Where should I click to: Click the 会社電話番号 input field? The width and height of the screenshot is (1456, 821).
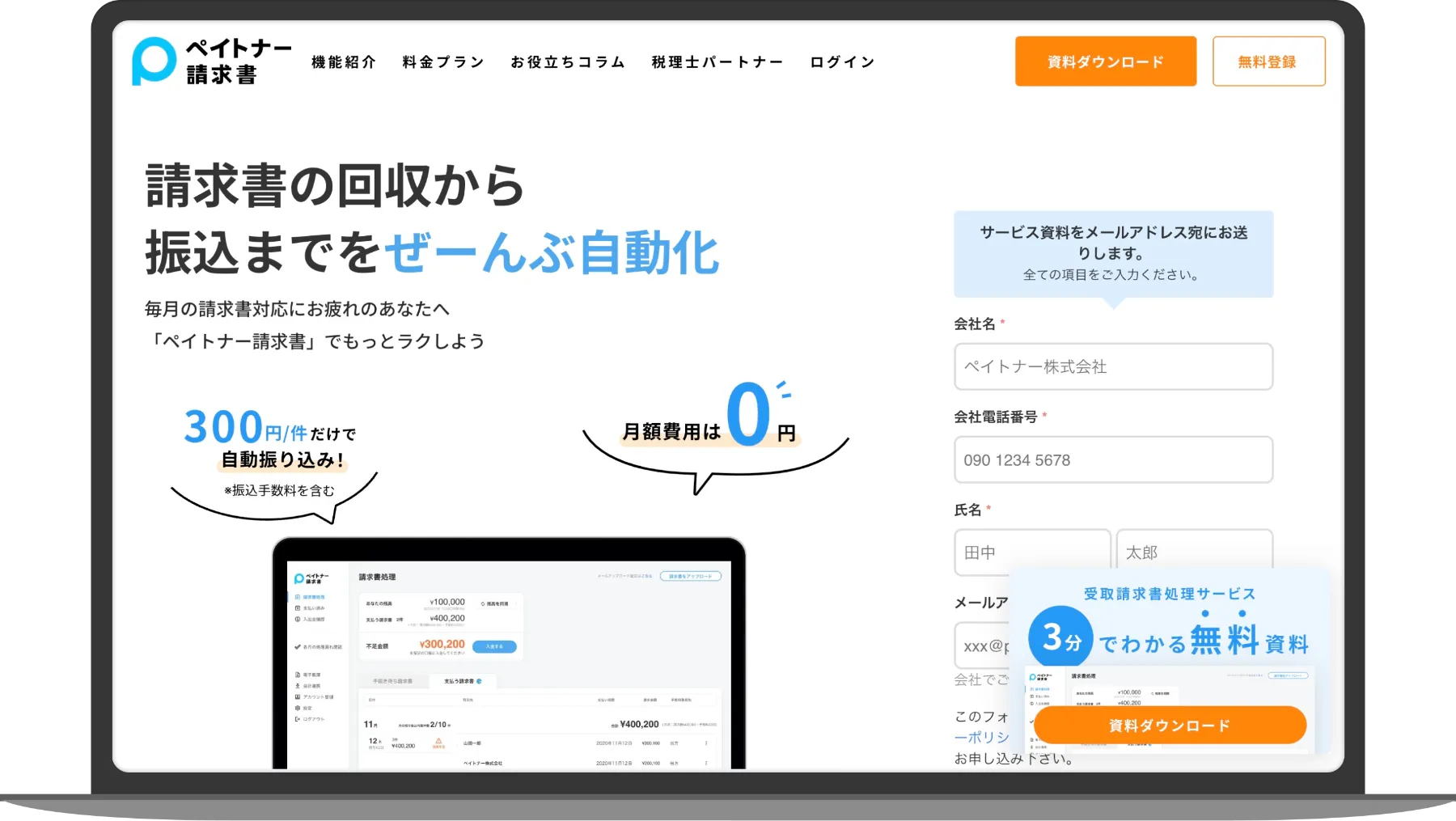pos(1113,459)
